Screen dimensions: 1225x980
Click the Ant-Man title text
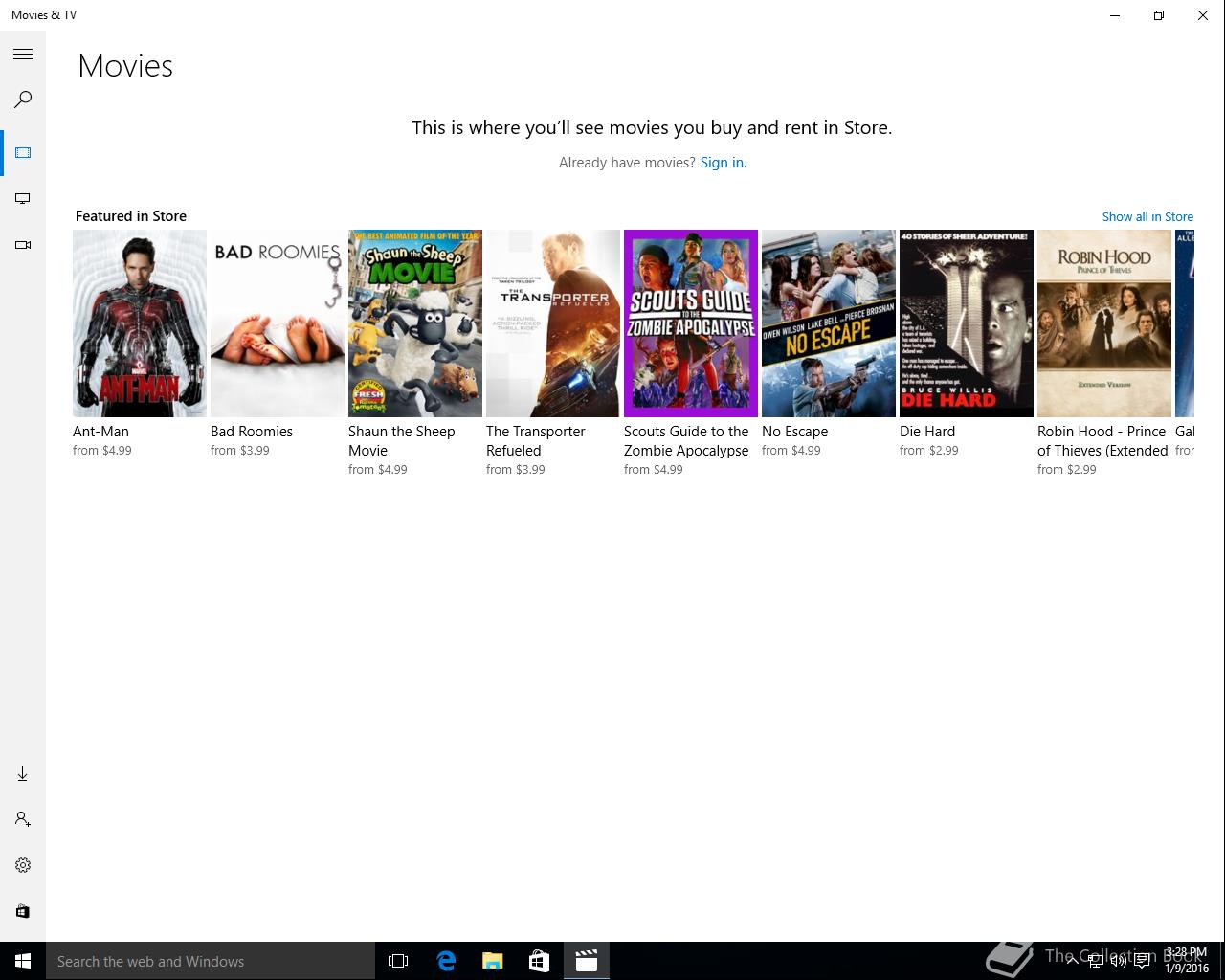tap(100, 432)
